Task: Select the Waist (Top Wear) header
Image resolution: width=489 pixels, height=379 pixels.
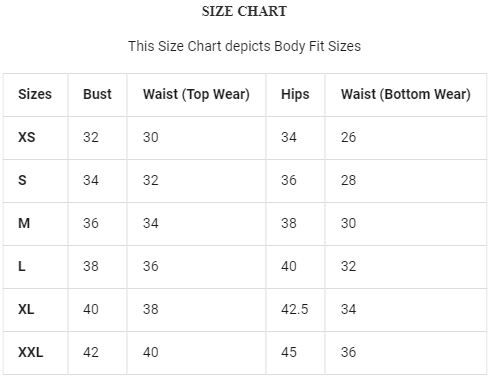Action: click(196, 94)
